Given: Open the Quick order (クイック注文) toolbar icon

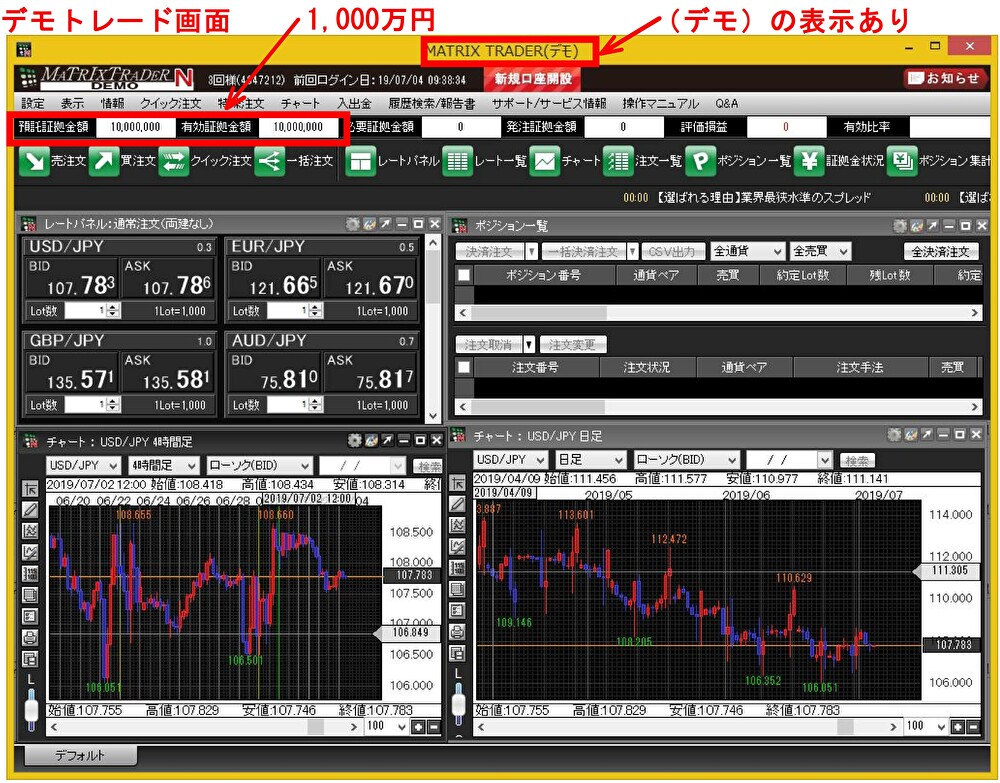Looking at the screenshot, I should pos(173,161).
